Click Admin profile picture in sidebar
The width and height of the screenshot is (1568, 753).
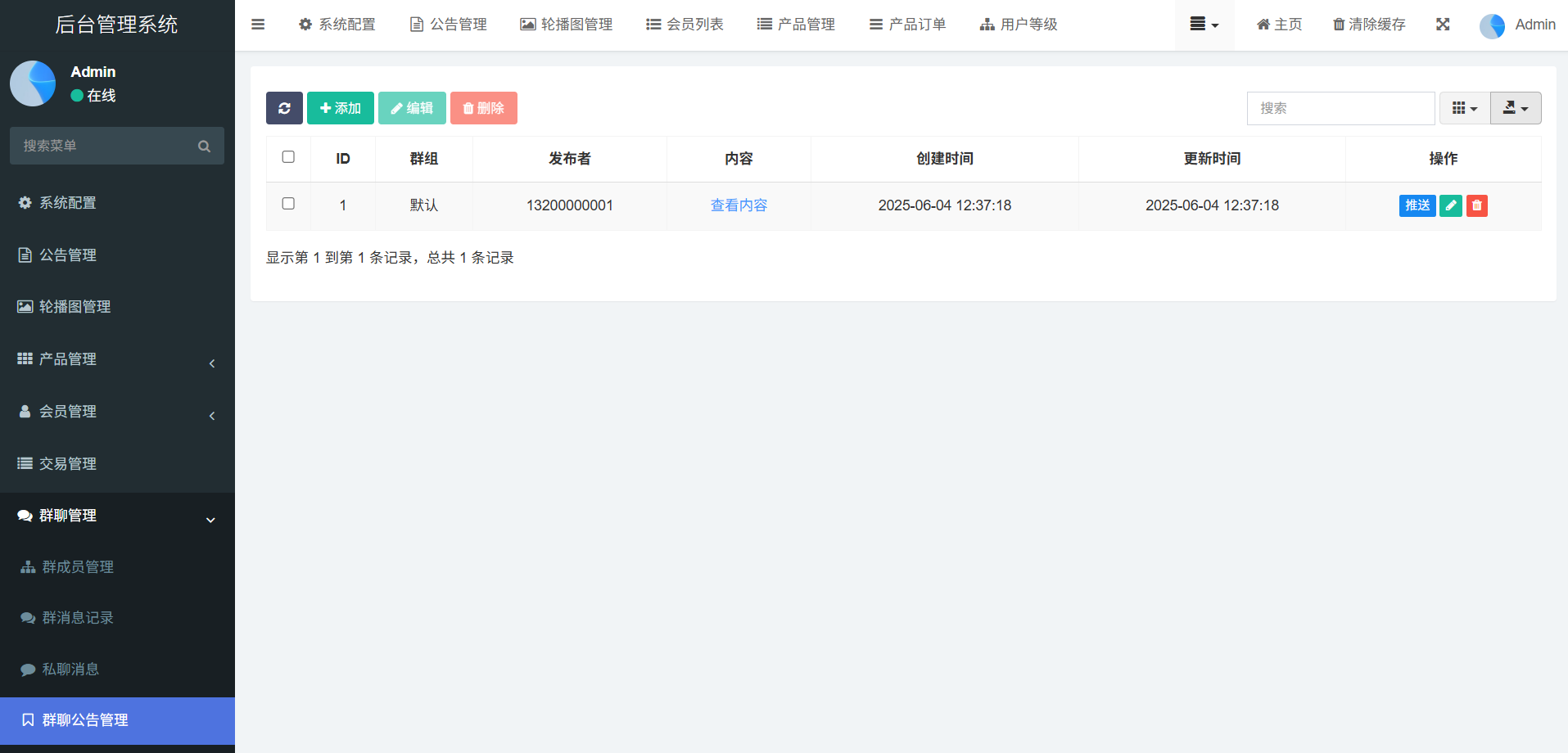point(33,83)
